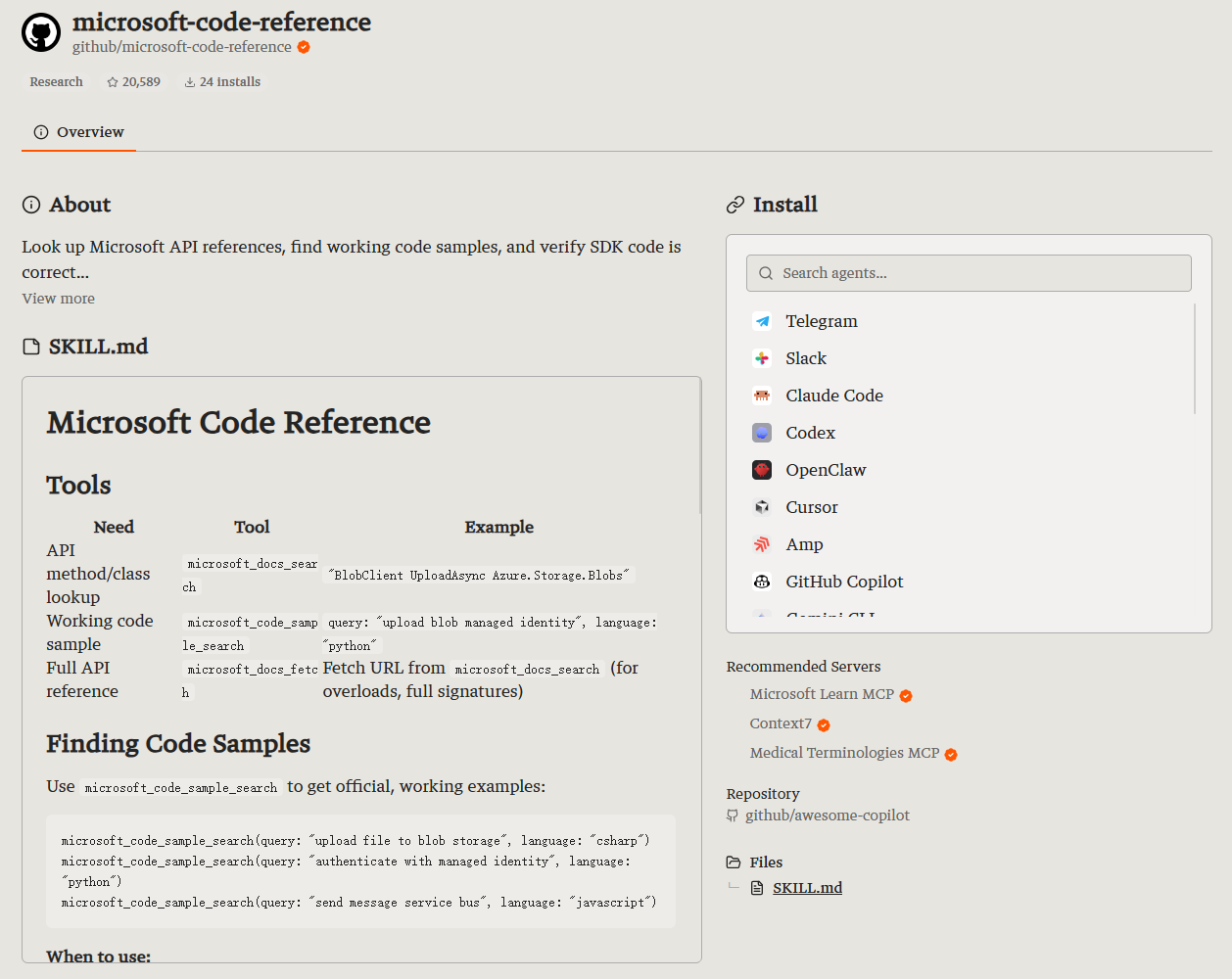Click the Tools heading in SKILL.md

tap(78, 486)
